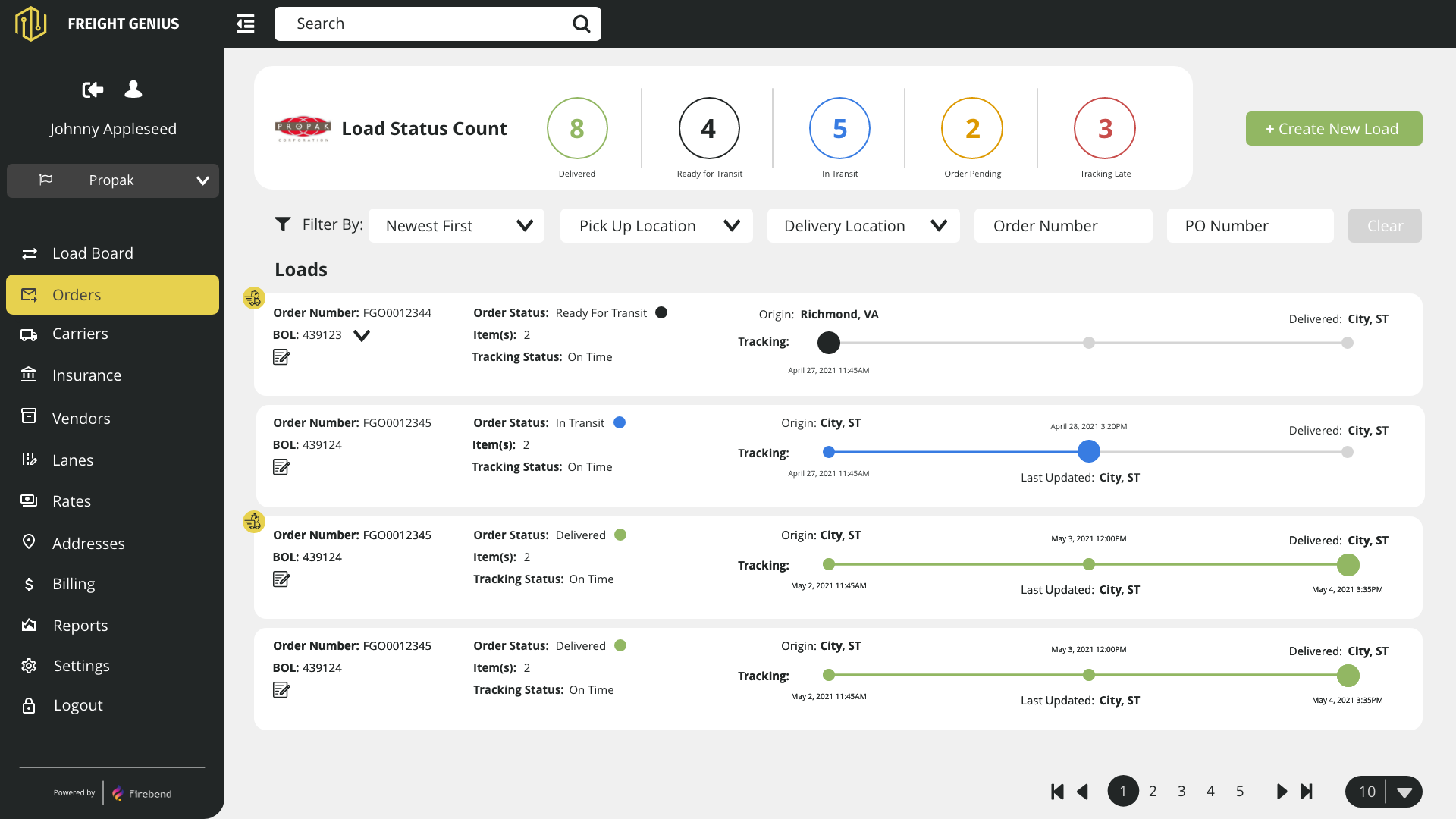The image size is (1456, 819).
Task: Open the edit note icon for BOL 439123
Action: (x=281, y=356)
